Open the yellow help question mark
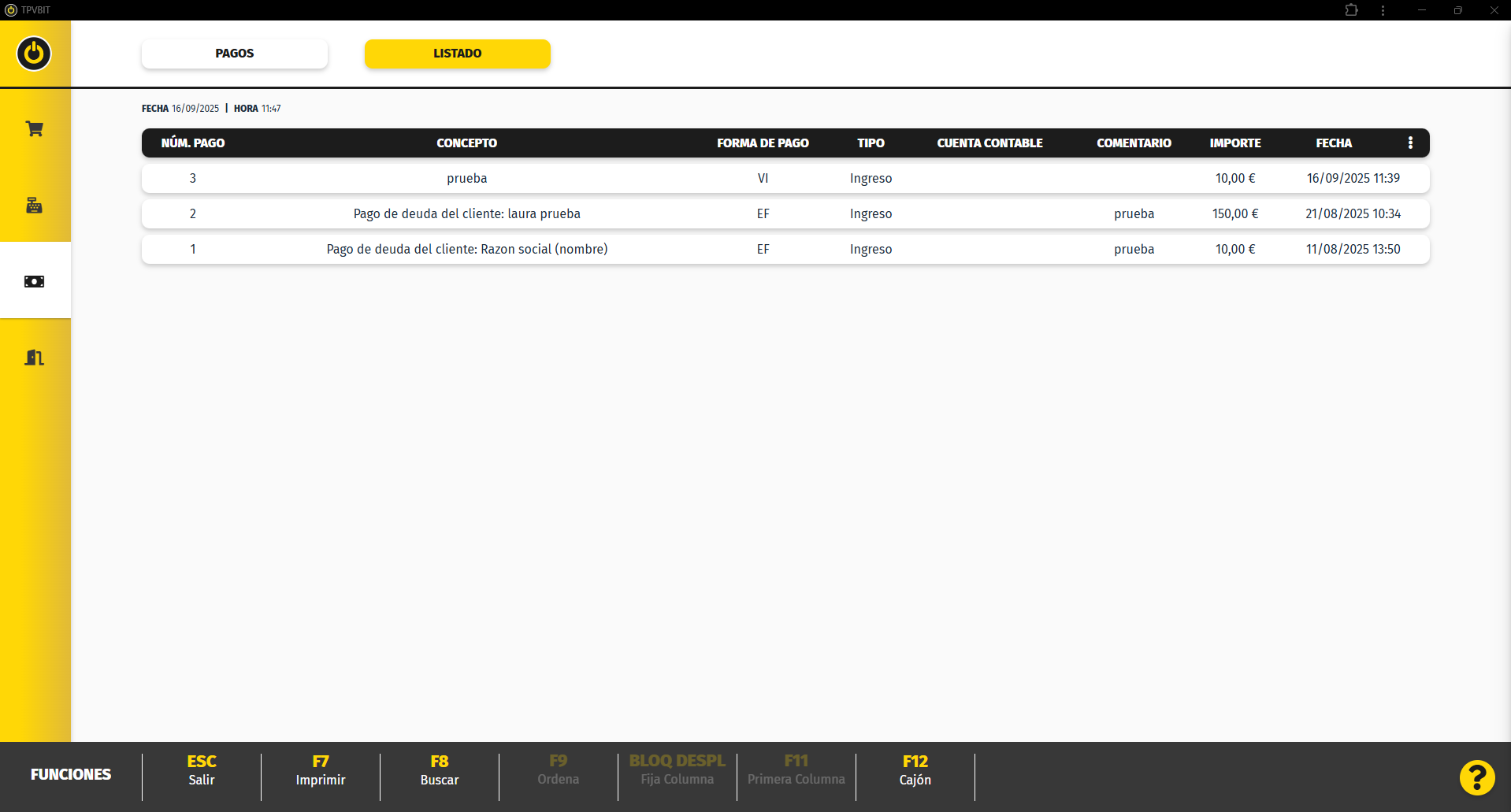Screen dimensions: 1511x812 1476,777
